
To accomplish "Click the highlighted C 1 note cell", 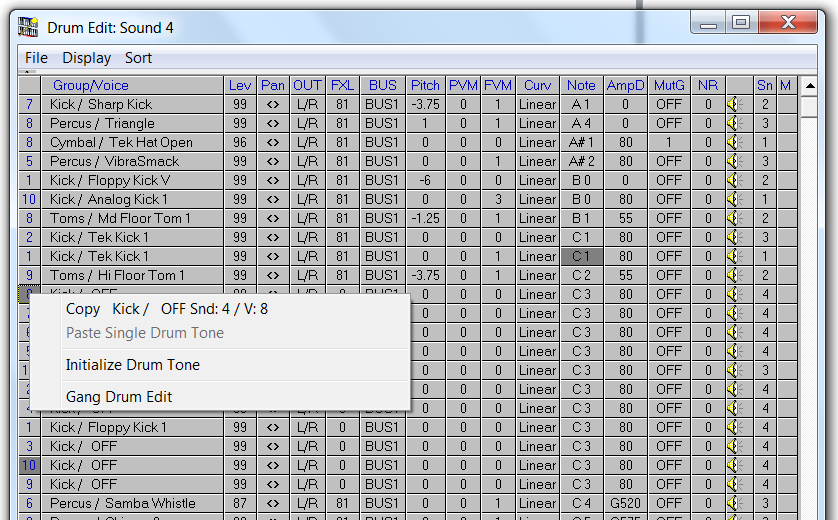I will (580, 256).
